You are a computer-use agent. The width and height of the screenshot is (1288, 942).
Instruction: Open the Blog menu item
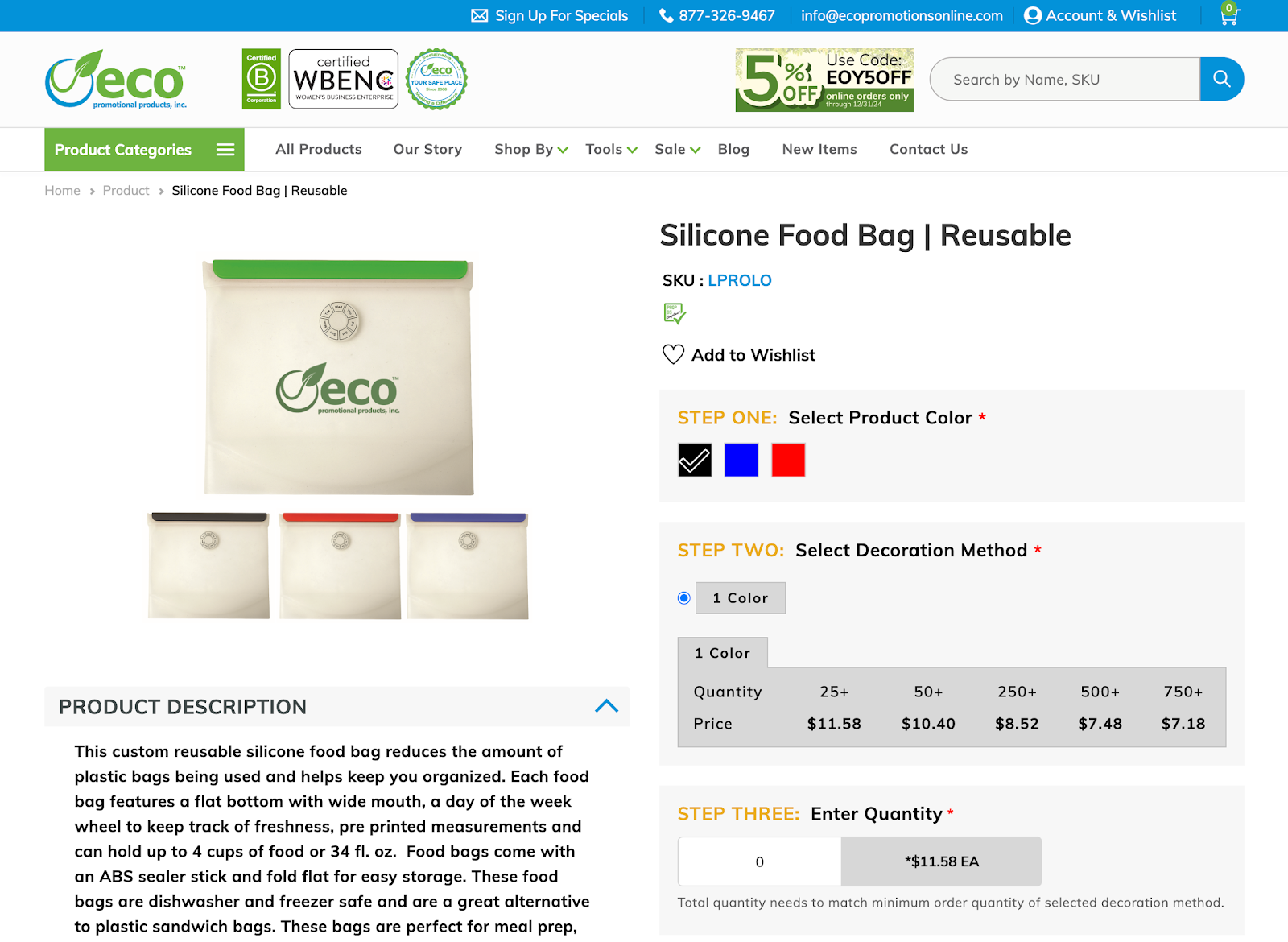(x=733, y=149)
